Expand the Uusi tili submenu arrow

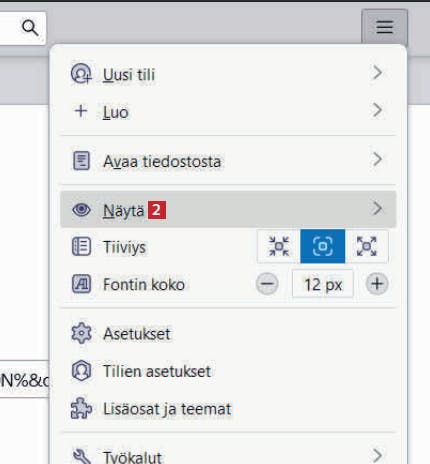click(377, 72)
